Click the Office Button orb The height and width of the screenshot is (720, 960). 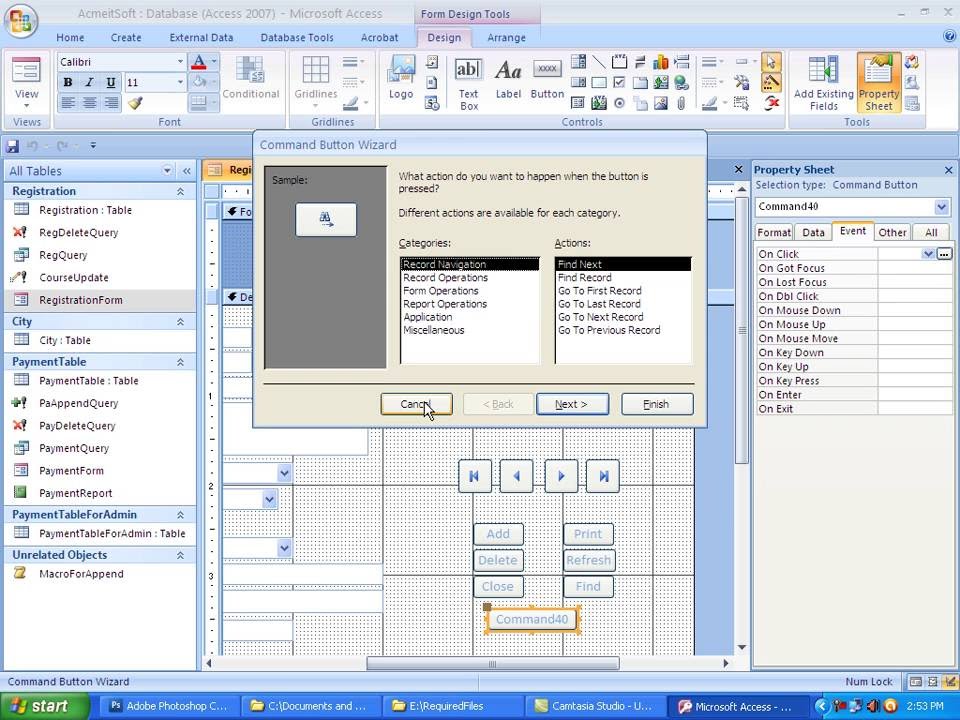[21, 20]
